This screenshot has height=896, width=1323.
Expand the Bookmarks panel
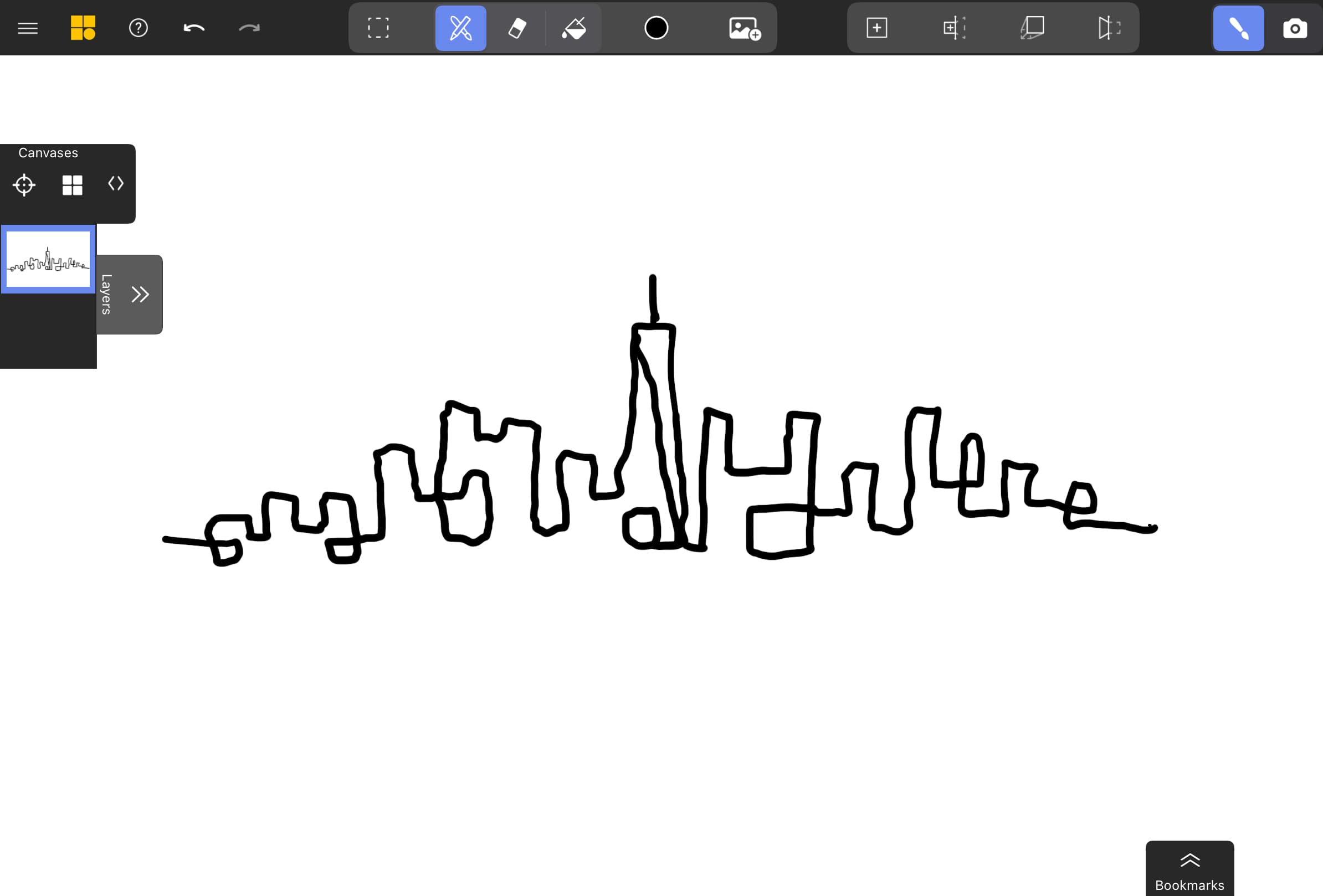(x=1190, y=869)
